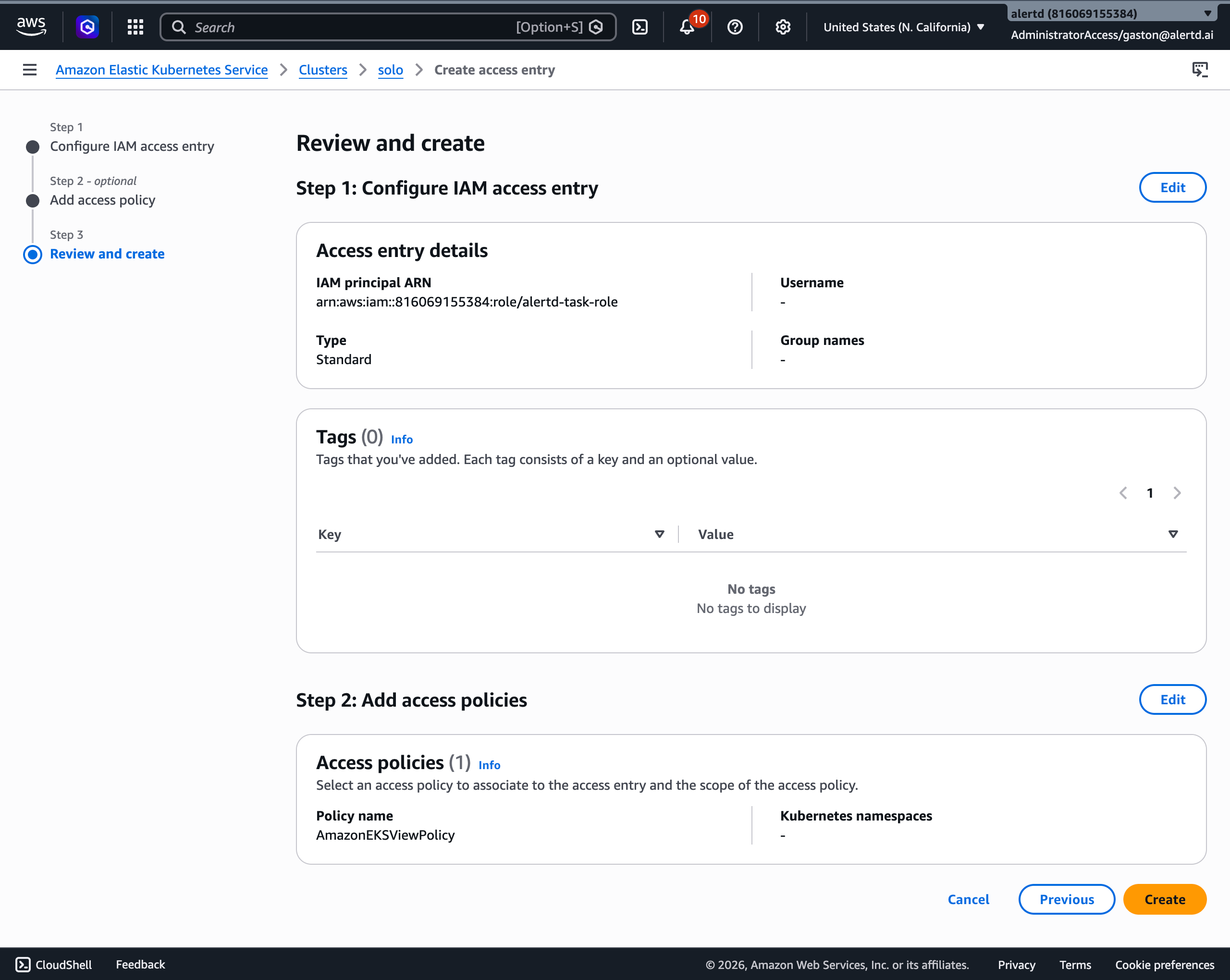The image size is (1230, 980).
Task: Open notifications bell with 10 alerts
Action: click(688, 27)
